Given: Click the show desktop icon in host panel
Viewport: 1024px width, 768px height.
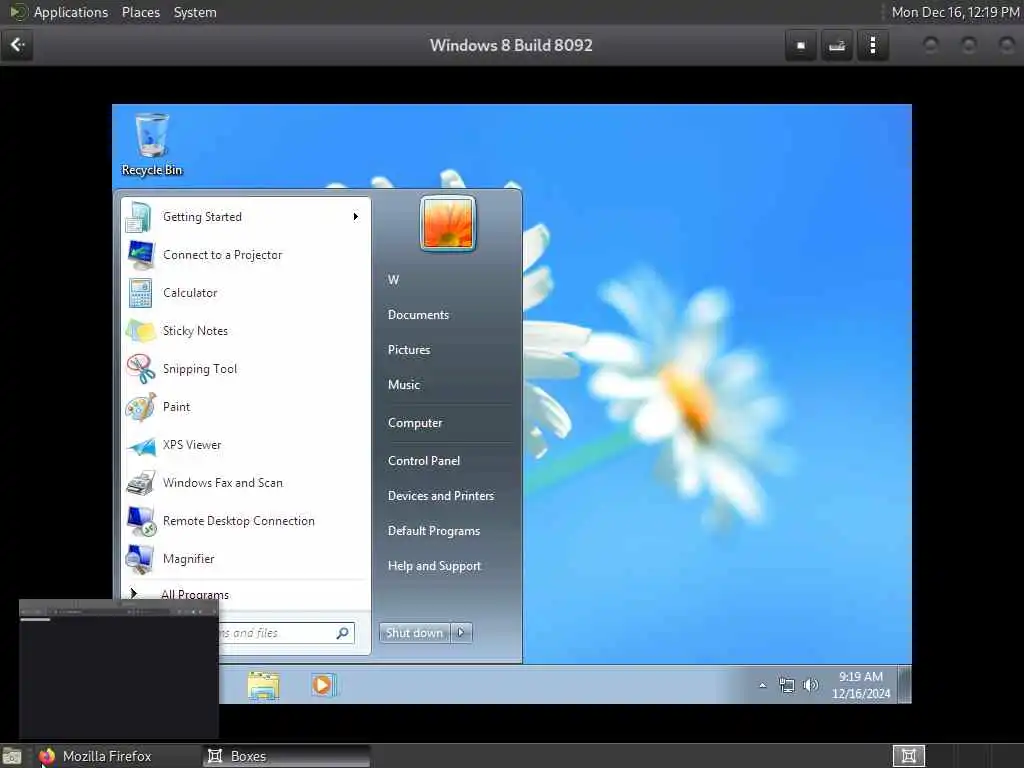Looking at the screenshot, I should pos(12,757).
